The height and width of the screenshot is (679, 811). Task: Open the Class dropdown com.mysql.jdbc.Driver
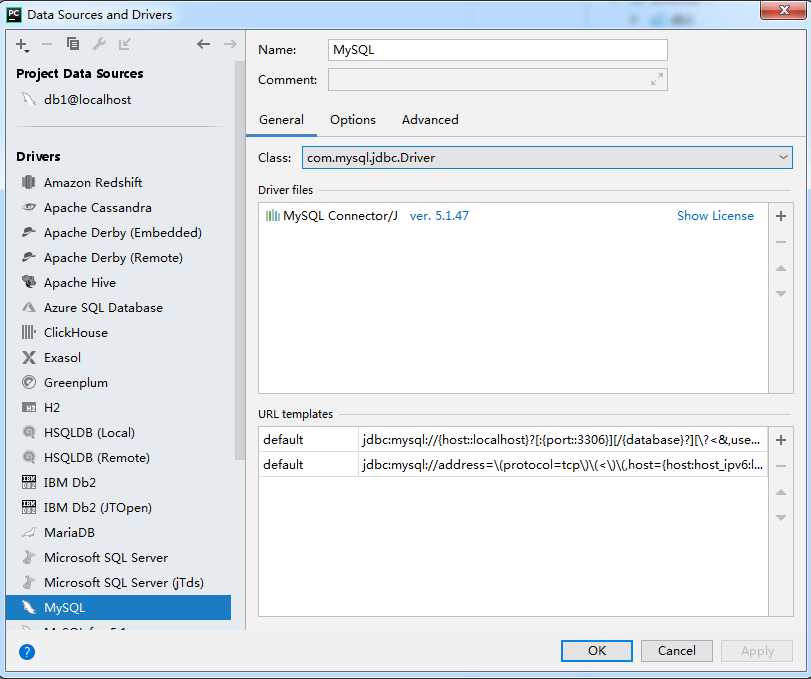coord(547,157)
